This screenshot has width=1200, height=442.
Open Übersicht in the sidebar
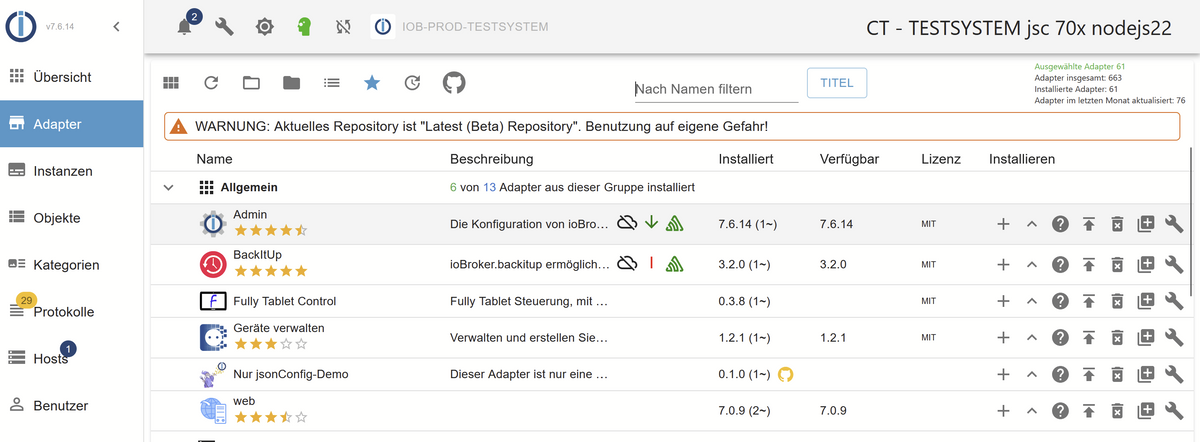click(x=72, y=77)
